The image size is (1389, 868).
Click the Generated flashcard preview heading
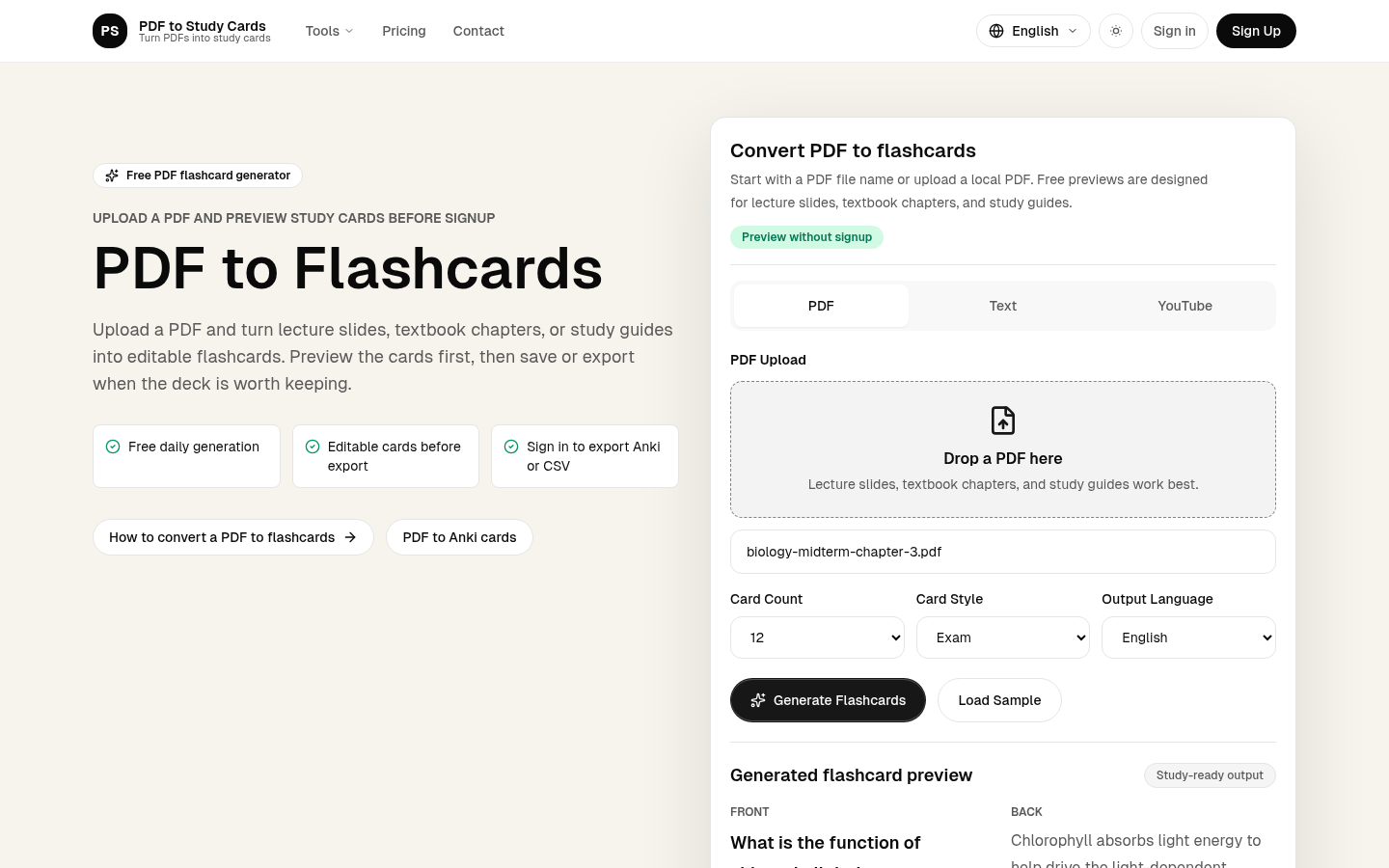(x=851, y=775)
